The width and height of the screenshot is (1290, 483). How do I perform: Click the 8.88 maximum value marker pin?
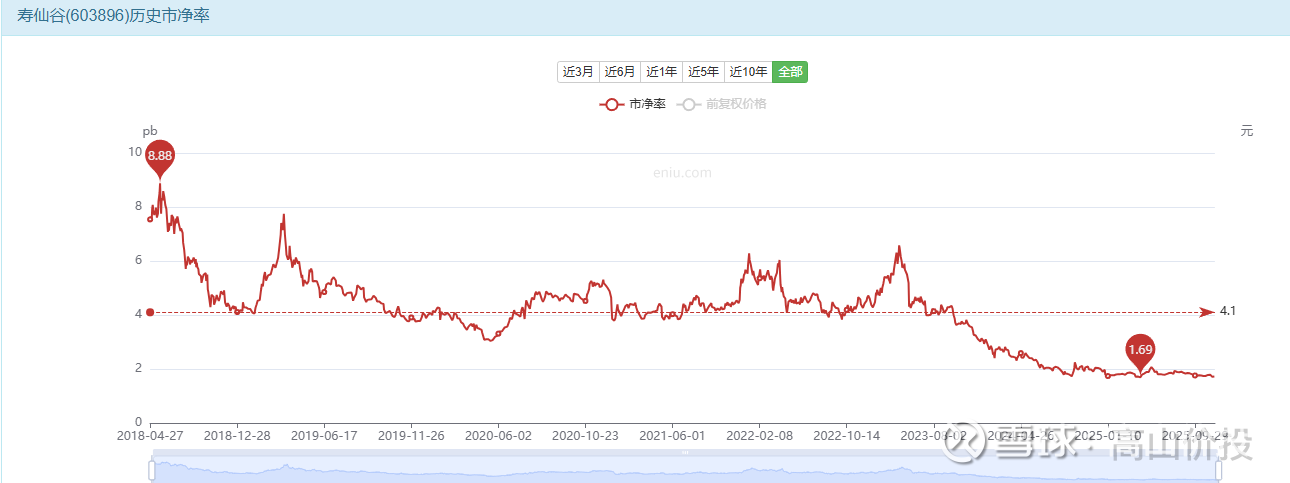160,157
